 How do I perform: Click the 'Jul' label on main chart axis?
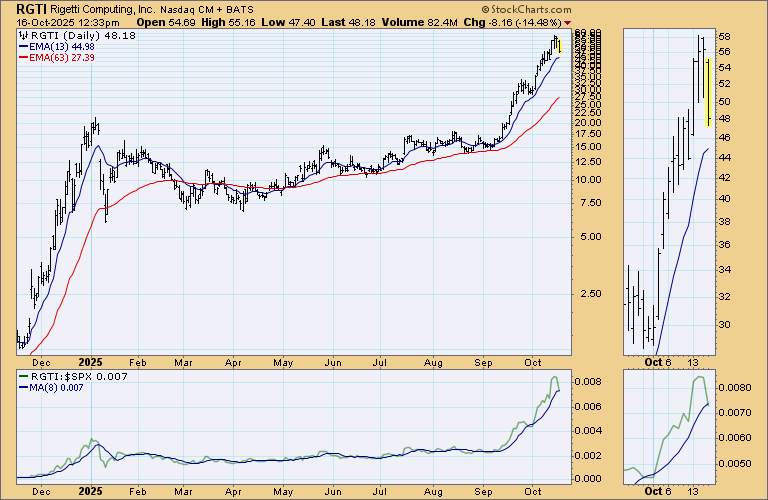coord(380,363)
